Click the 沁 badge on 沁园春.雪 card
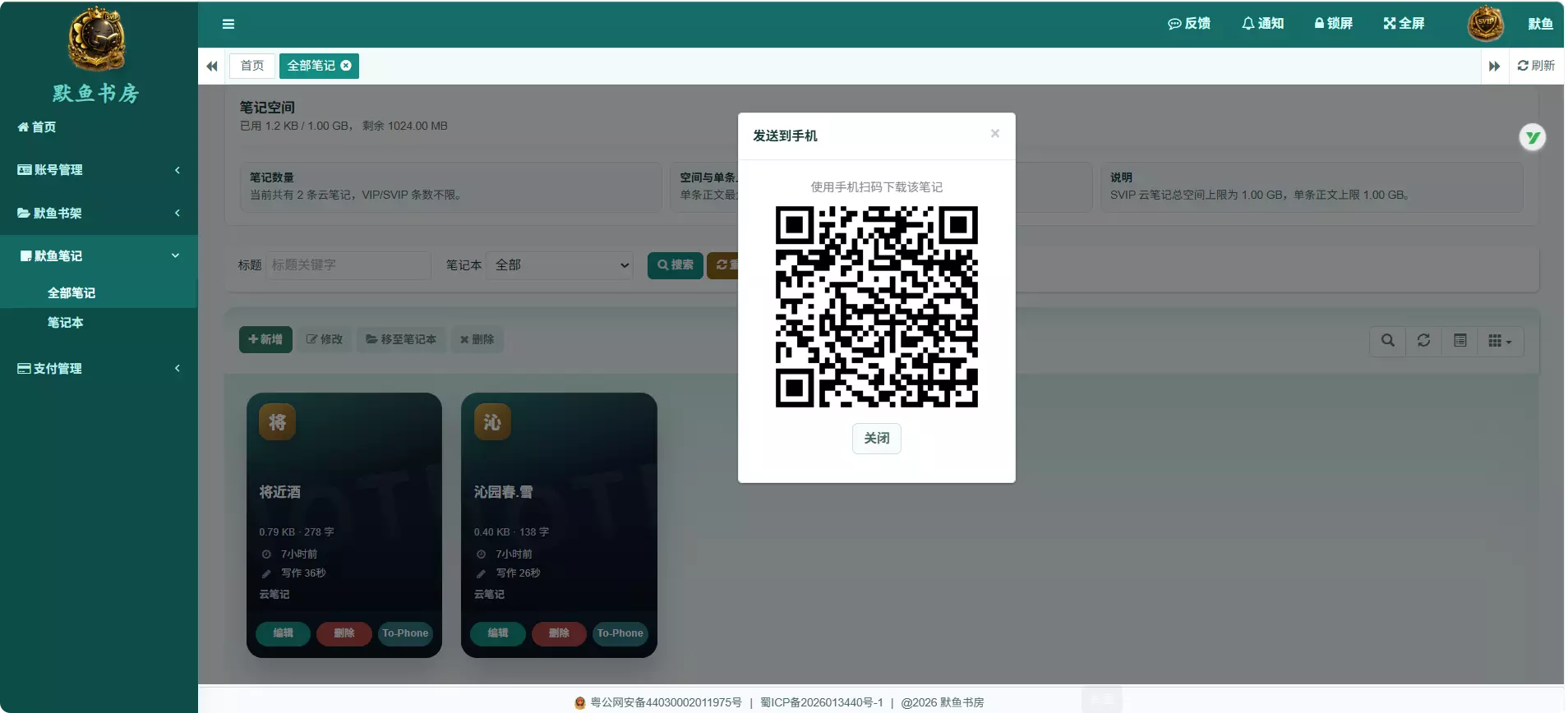The width and height of the screenshot is (1568, 713). [492, 422]
